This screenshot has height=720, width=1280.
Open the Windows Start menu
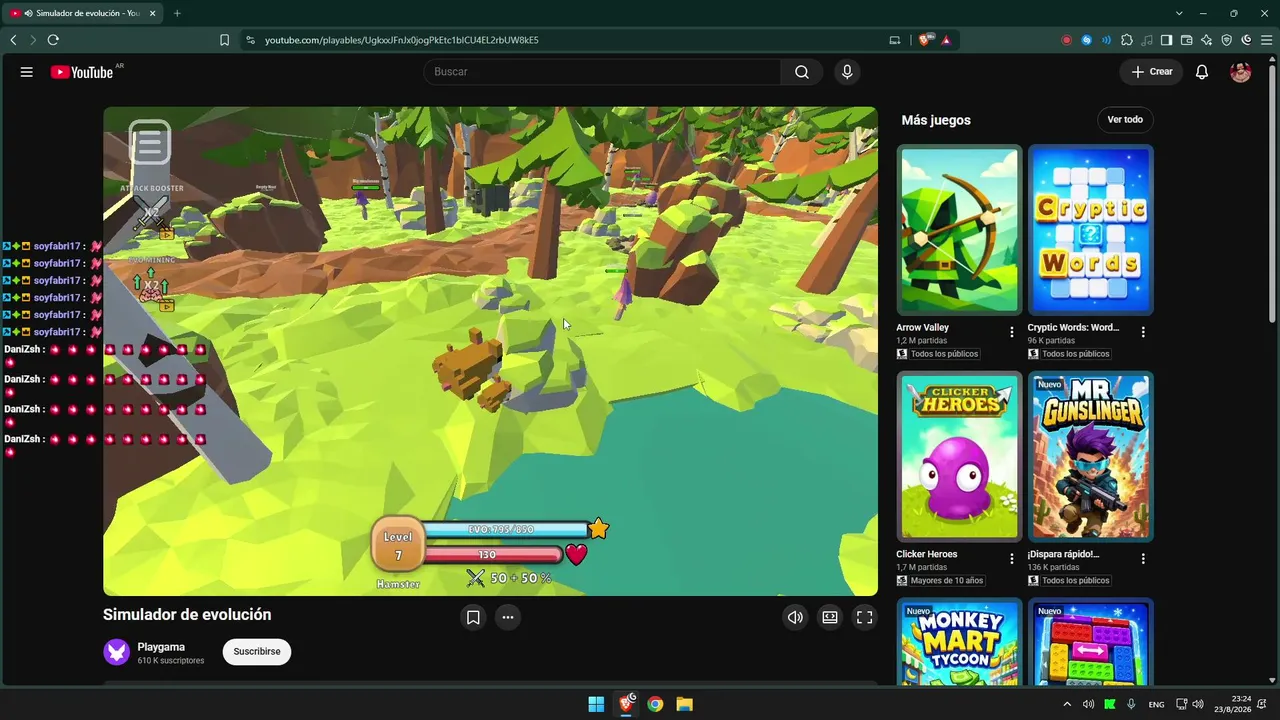click(x=596, y=704)
